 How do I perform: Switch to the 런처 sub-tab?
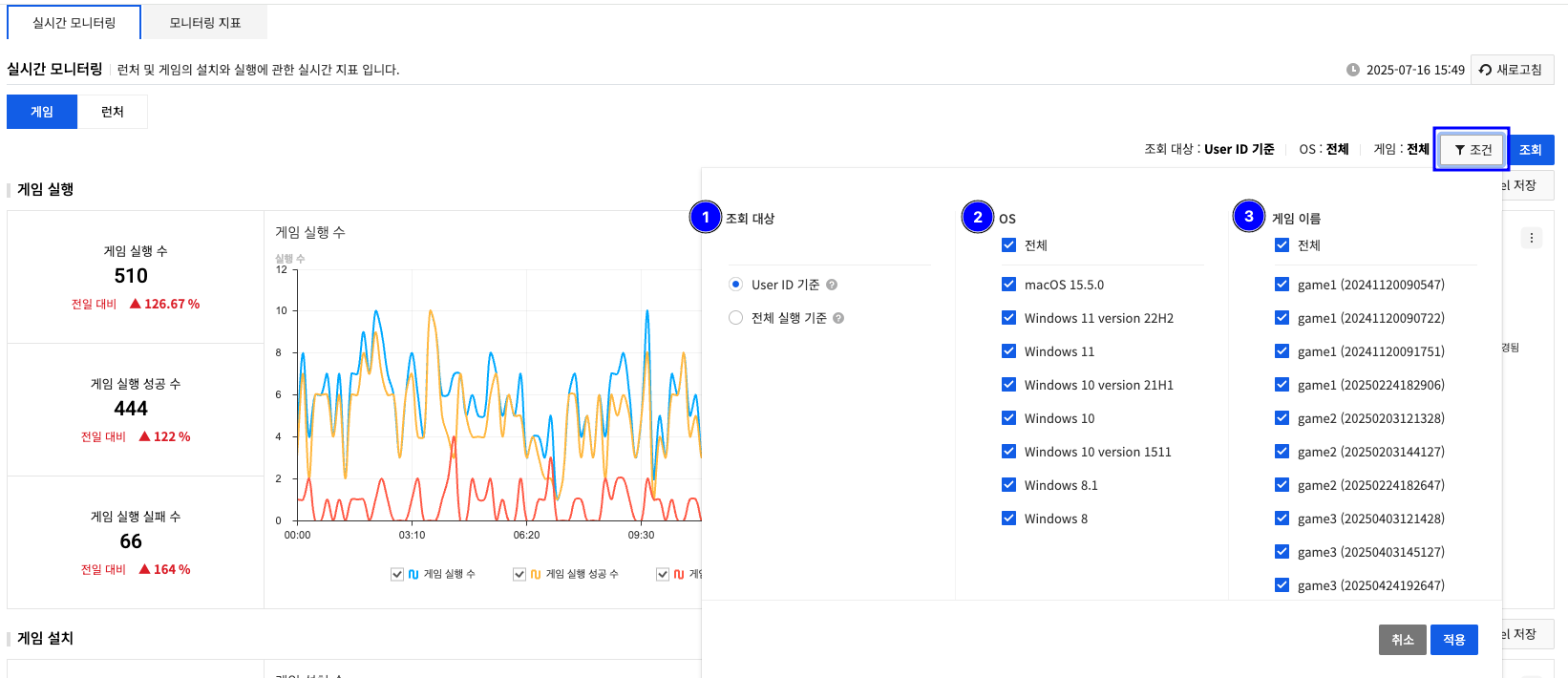(113, 112)
